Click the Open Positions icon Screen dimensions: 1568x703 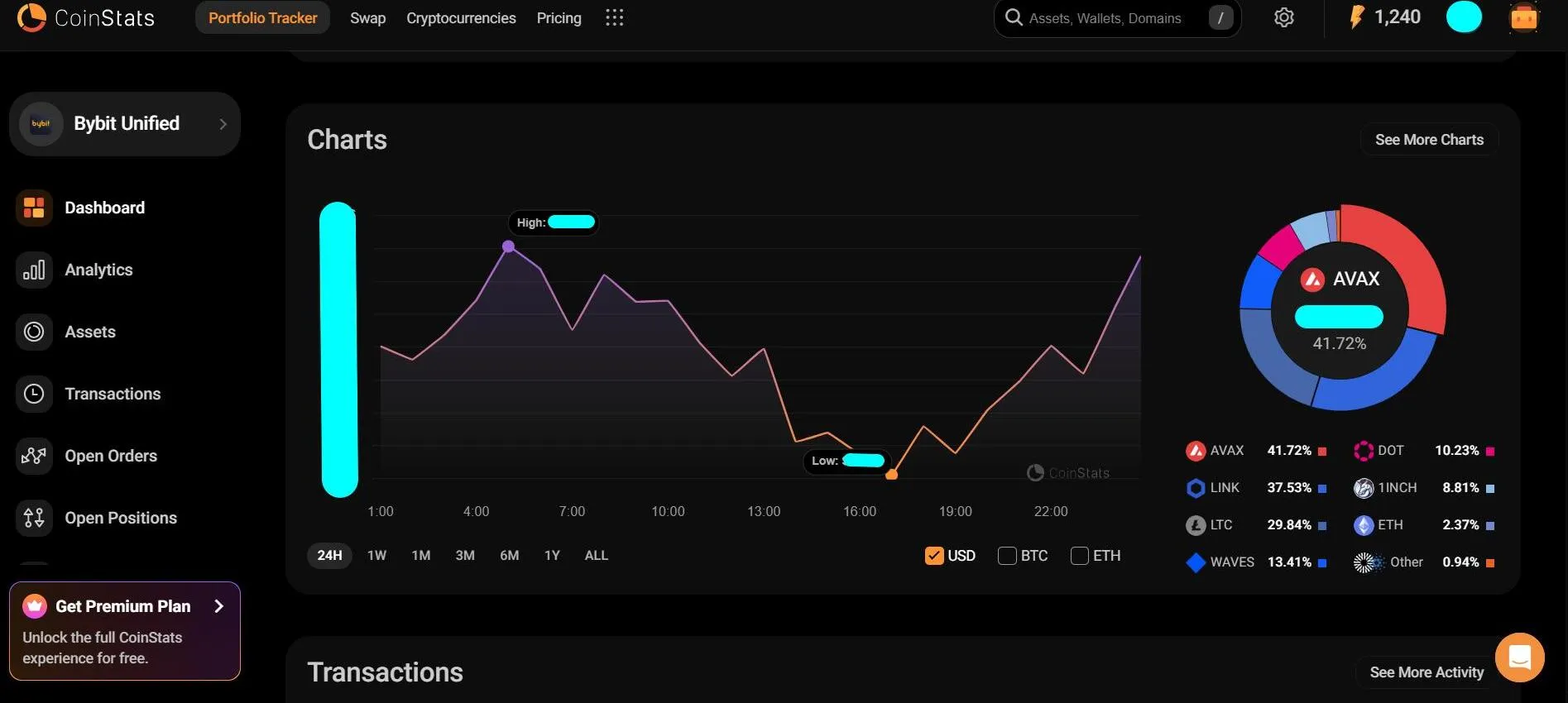tap(34, 518)
